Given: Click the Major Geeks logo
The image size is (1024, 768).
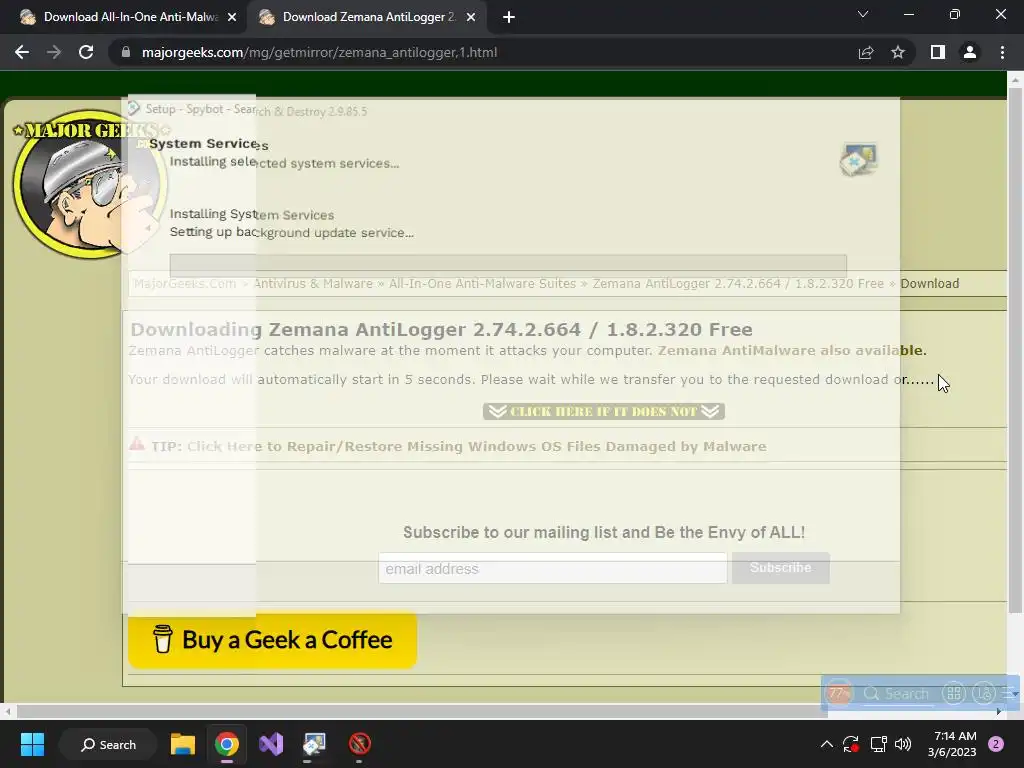Looking at the screenshot, I should tap(90, 184).
